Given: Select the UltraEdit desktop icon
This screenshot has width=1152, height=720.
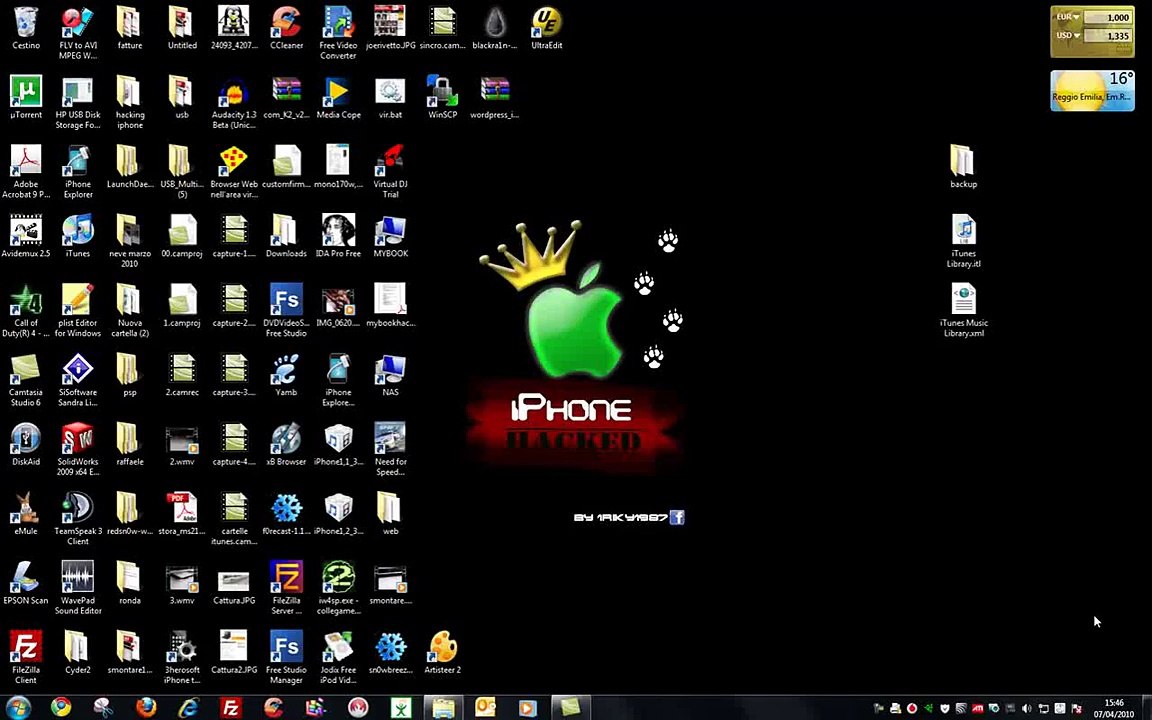Looking at the screenshot, I should pyautogui.click(x=547, y=29).
